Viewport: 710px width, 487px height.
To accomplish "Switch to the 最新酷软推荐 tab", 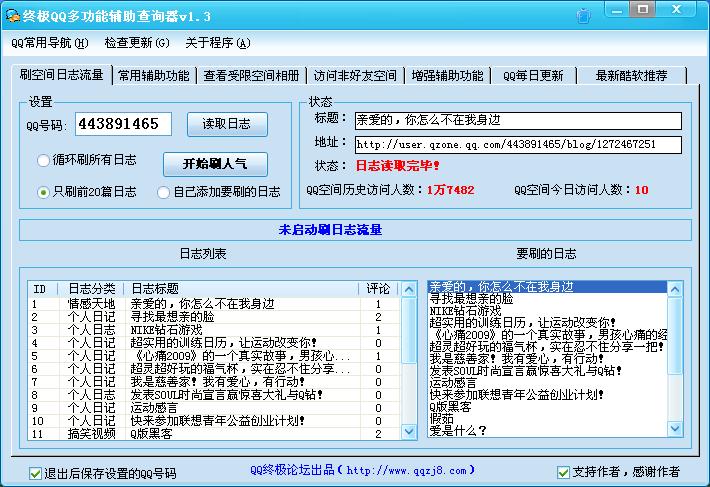I will pos(632,76).
